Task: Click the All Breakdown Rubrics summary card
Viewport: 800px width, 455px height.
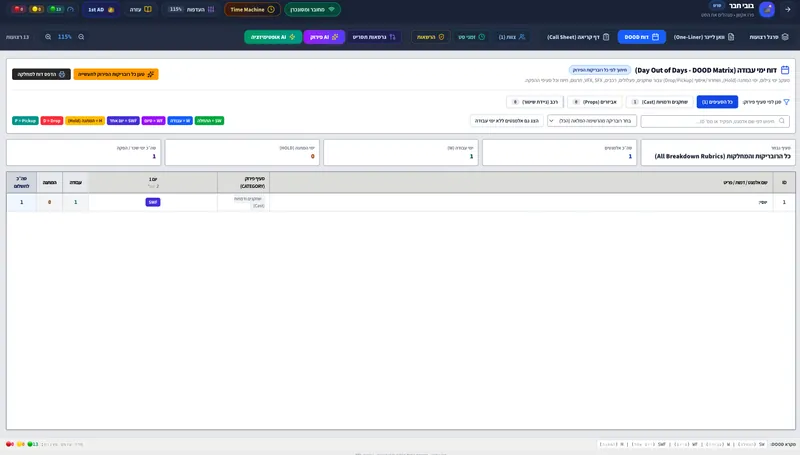Action: point(718,152)
